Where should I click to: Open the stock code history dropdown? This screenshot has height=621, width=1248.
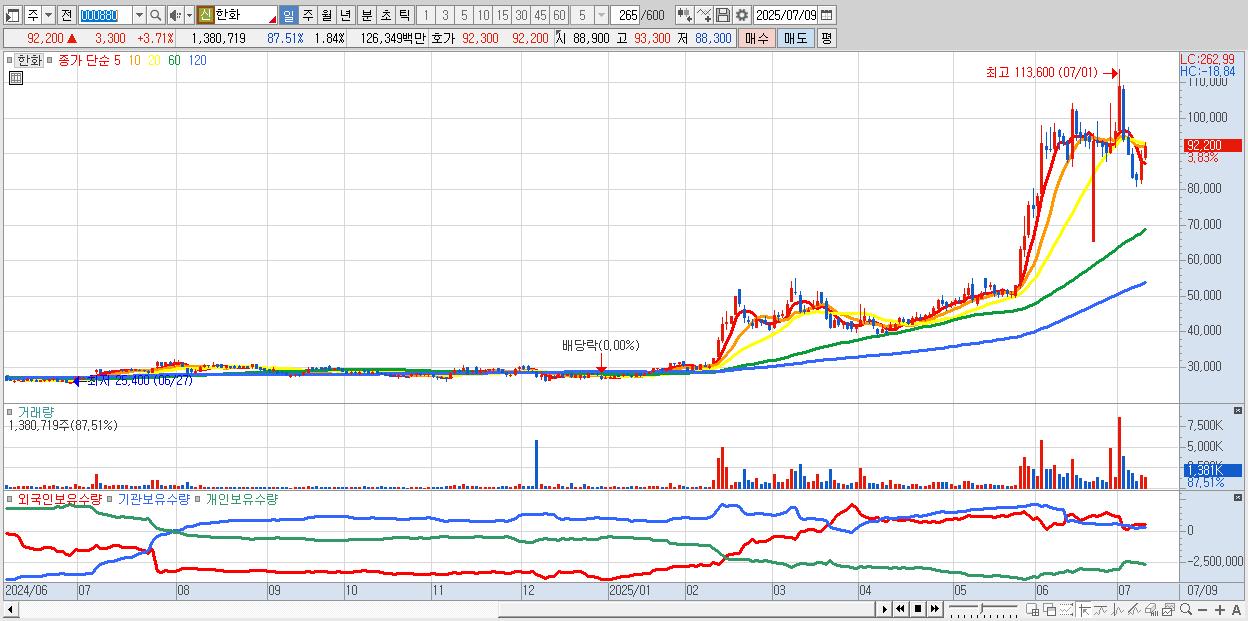(x=139, y=16)
